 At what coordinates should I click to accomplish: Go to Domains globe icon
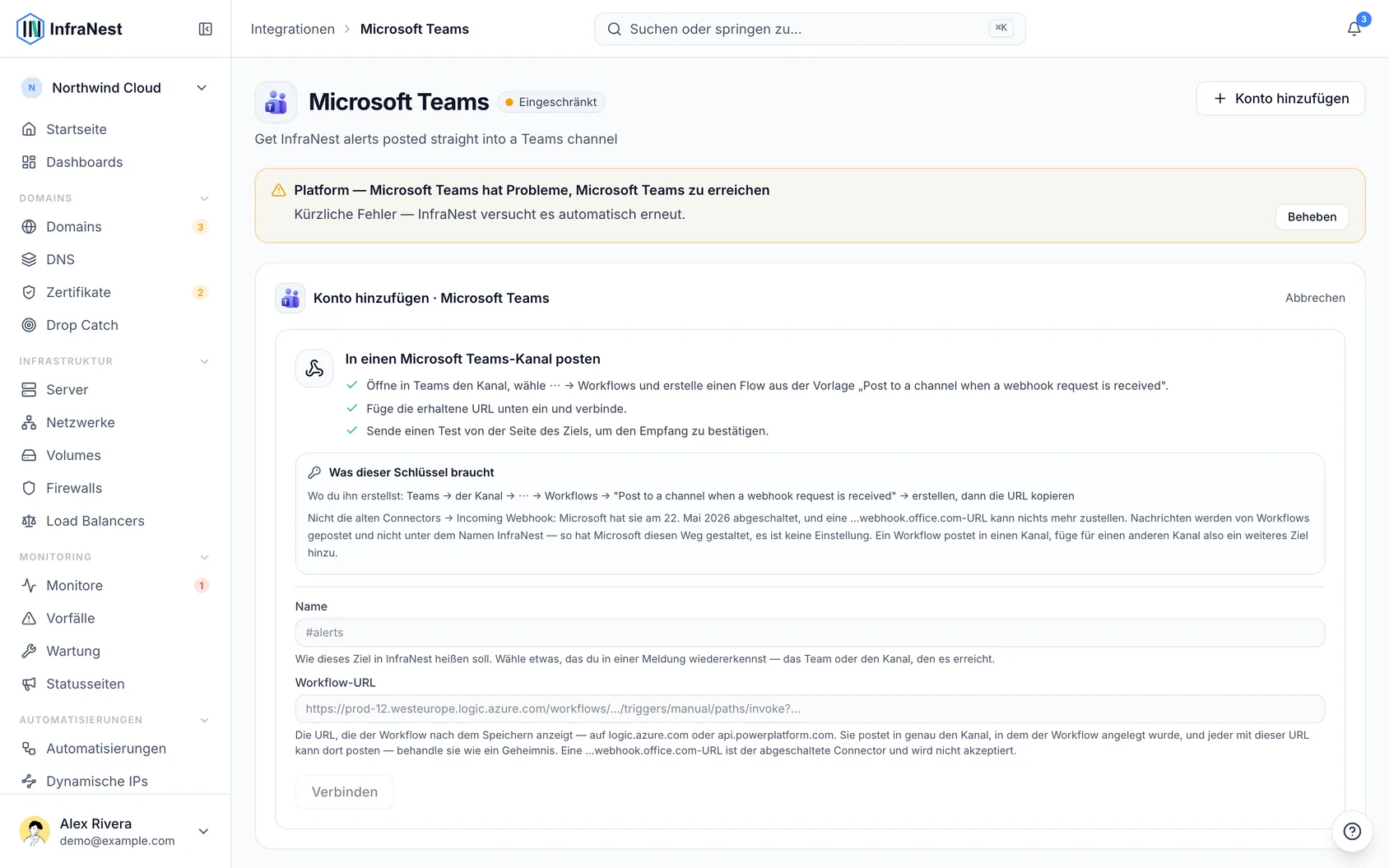(29, 226)
